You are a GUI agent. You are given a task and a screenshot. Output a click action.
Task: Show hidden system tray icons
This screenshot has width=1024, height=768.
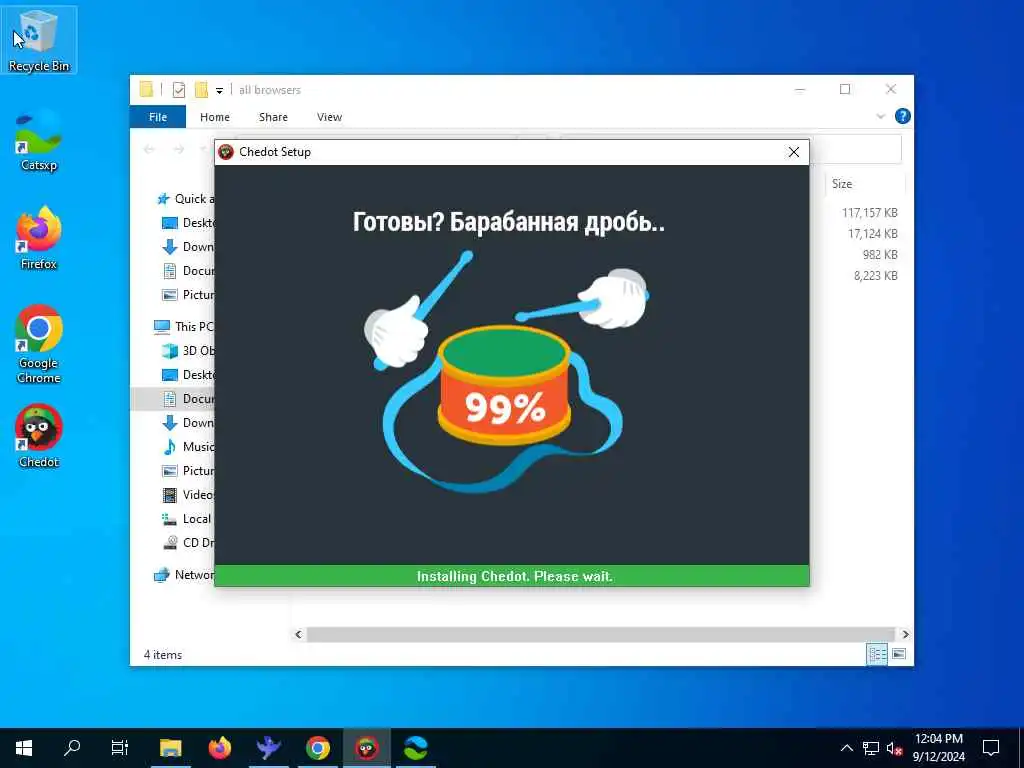[846, 748]
